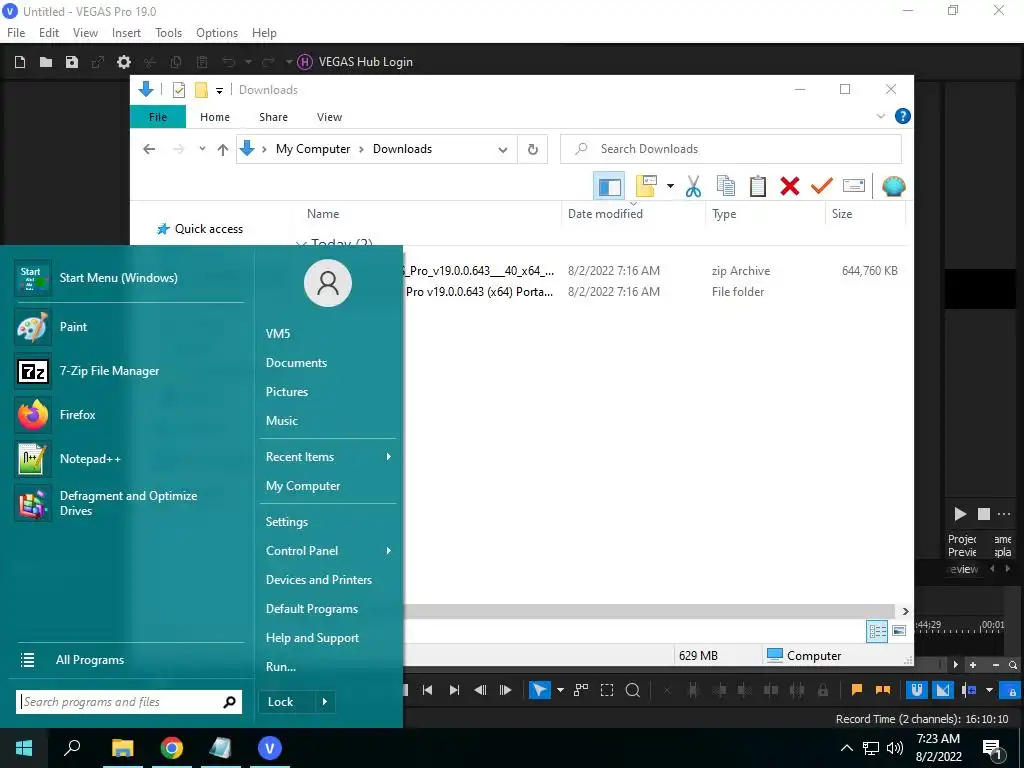Toggle the Explorer navigation pane button
Viewport: 1024px width, 768px height.
pos(609,187)
